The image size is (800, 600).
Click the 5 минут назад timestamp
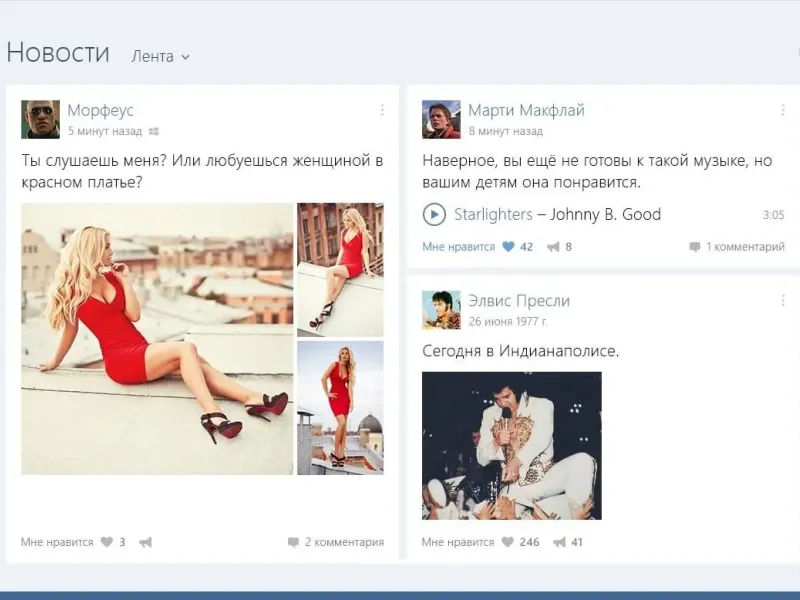(105, 131)
